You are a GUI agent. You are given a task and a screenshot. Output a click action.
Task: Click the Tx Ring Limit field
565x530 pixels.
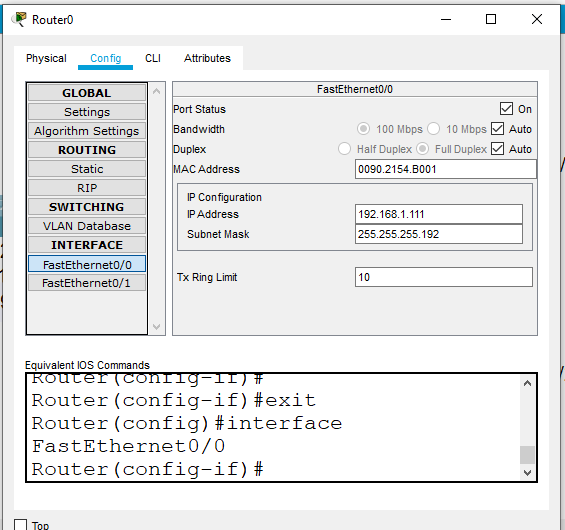pyautogui.click(x=444, y=277)
